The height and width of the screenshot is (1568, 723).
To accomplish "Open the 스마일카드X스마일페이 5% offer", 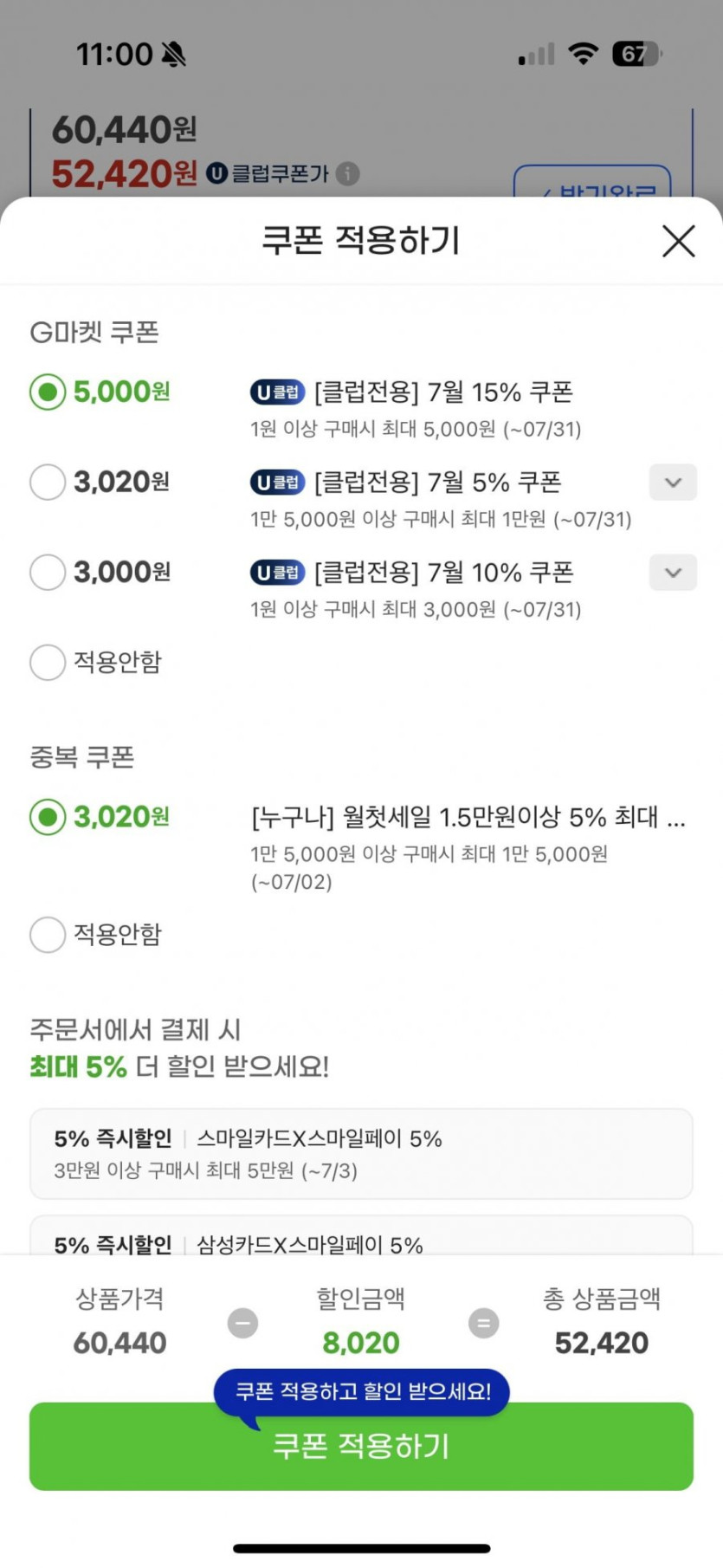I will (x=361, y=1153).
